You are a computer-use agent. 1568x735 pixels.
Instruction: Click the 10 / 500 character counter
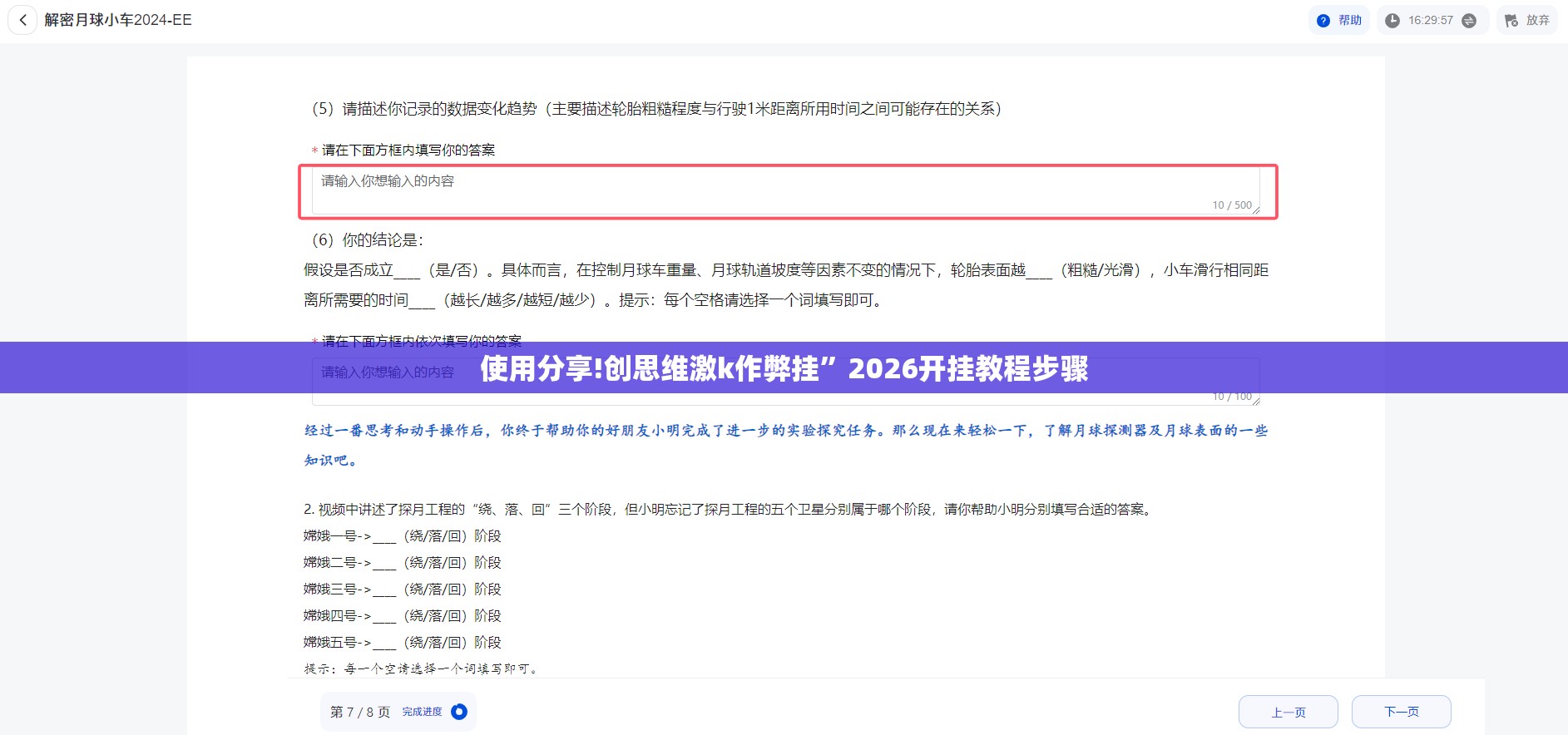coord(1232,205)
